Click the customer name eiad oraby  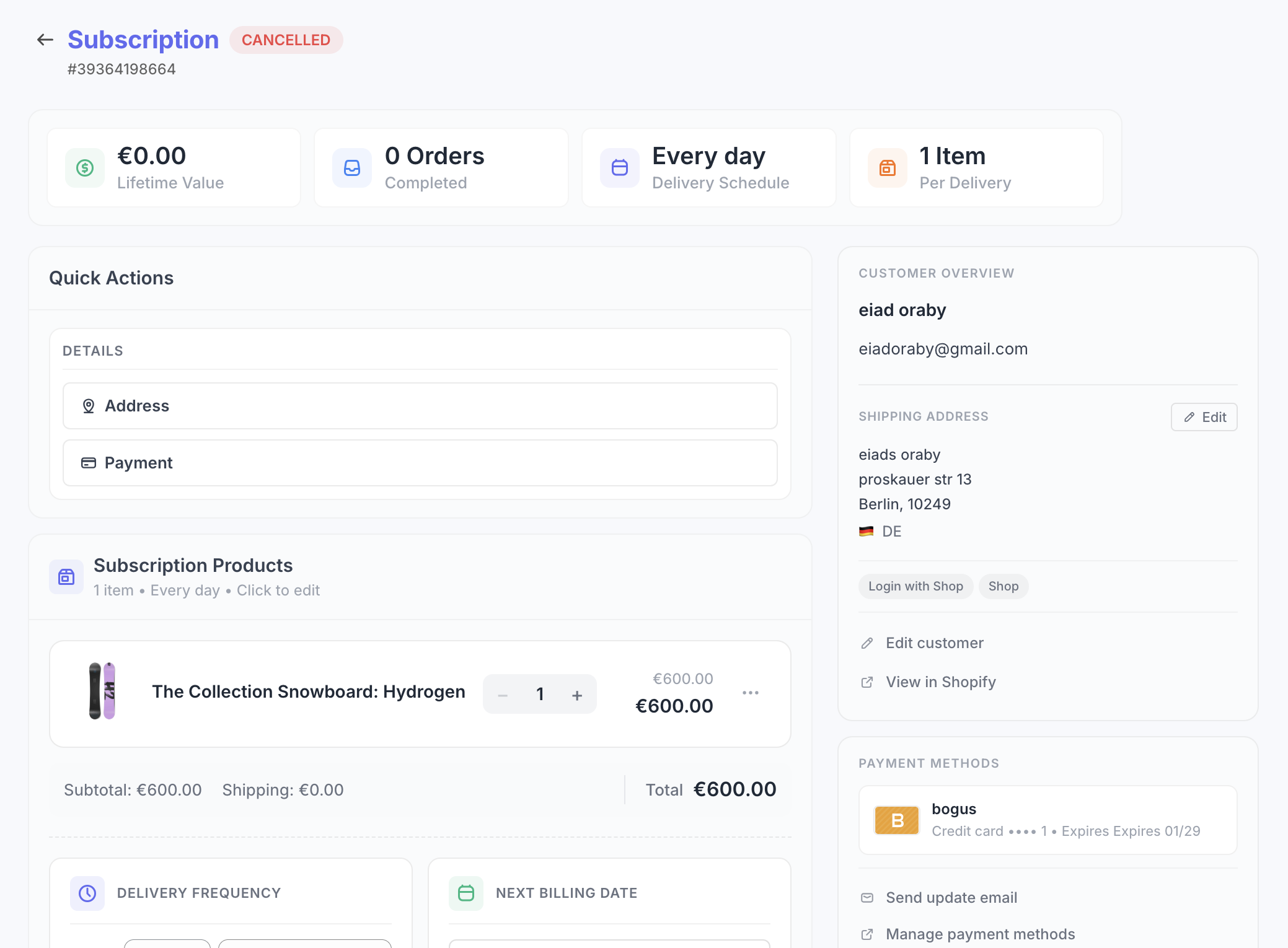(x=902, y=310)
